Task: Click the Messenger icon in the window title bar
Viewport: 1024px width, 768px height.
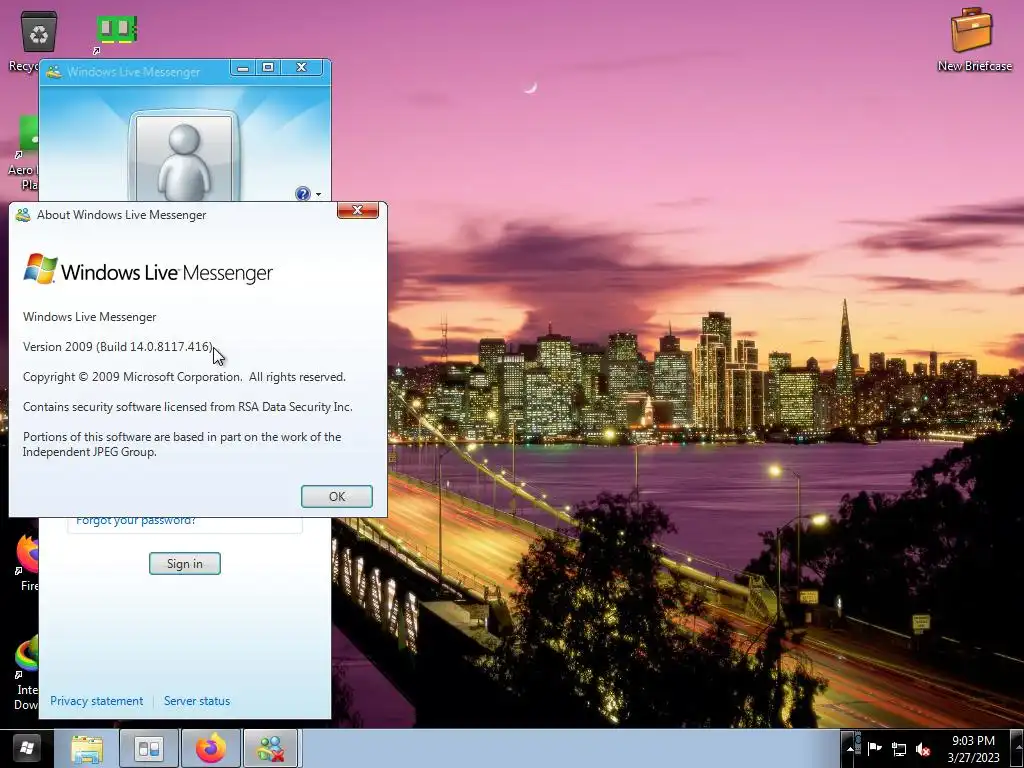Action: point(54,72)
